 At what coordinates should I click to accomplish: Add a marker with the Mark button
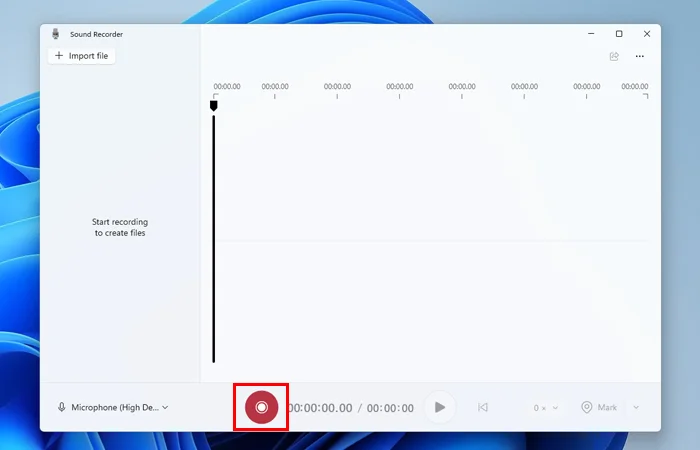[599, 407]
